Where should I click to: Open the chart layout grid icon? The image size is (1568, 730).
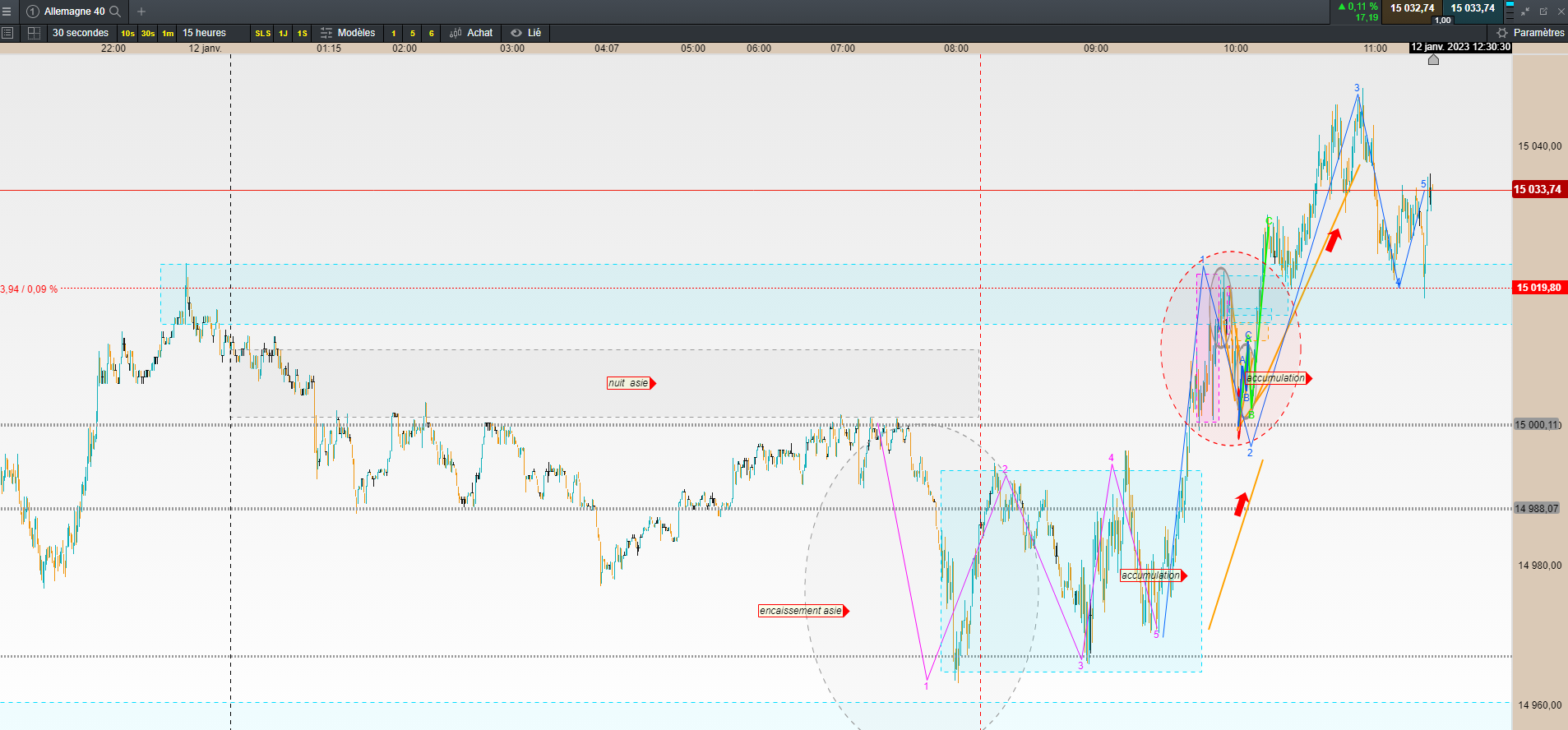click(34, 33)
